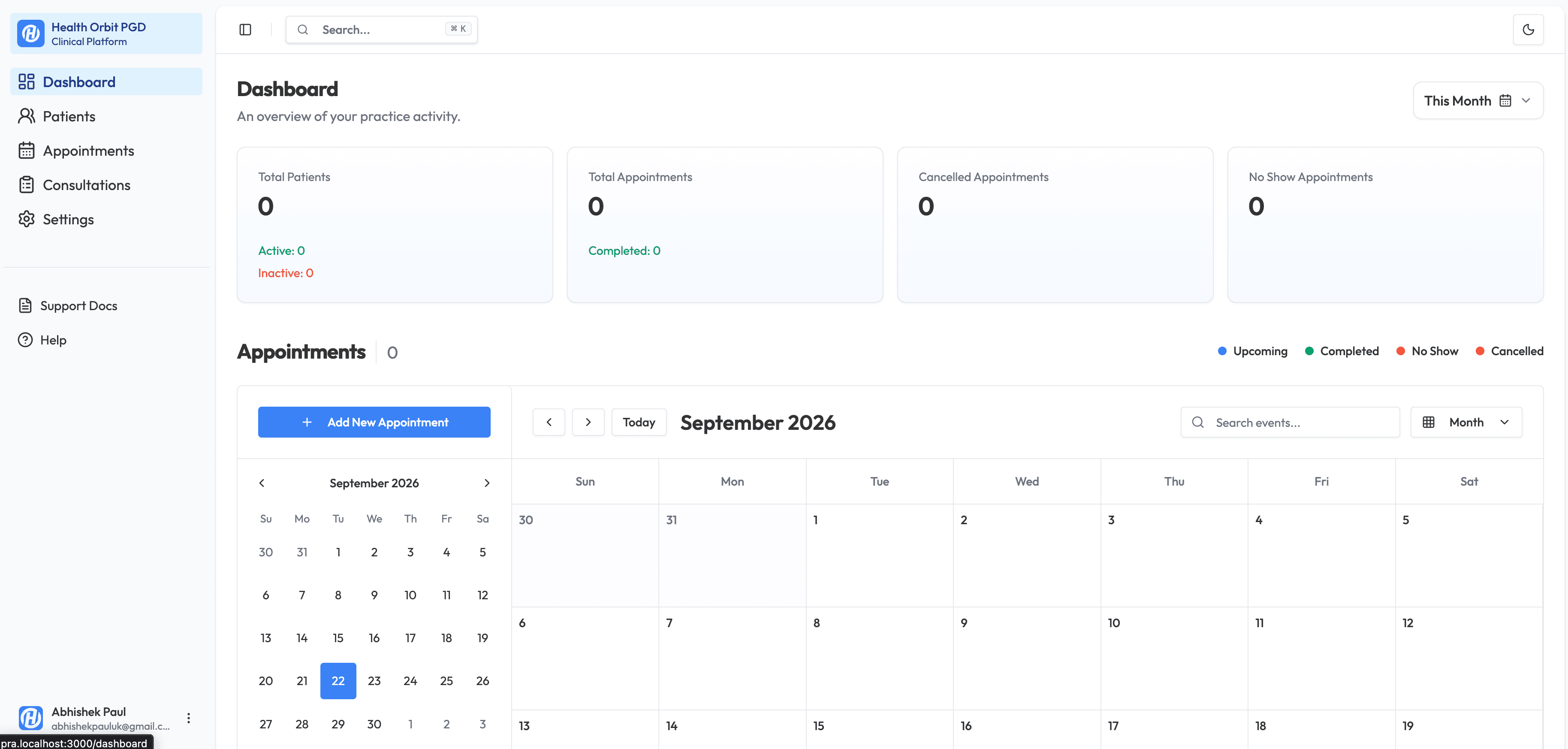Image resolution: width=1568 pixels, height=749 pixels.
Task: Click the Cancelled legend label
Action: 1517,351
